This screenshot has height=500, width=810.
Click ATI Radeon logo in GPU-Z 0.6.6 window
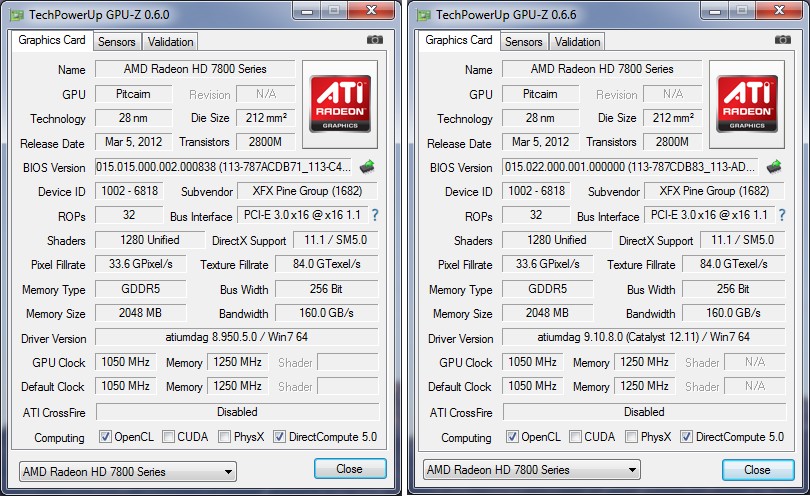pos(747,104)
